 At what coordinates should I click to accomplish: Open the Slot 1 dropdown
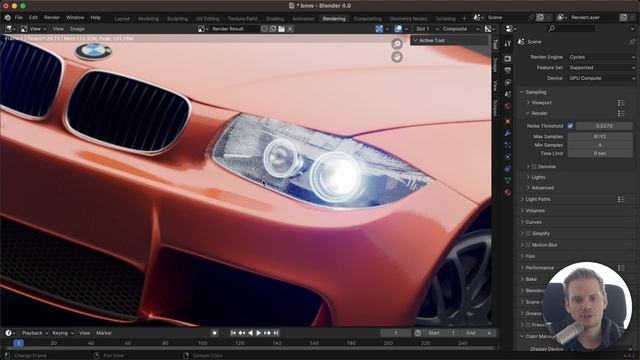pos(427,29)
